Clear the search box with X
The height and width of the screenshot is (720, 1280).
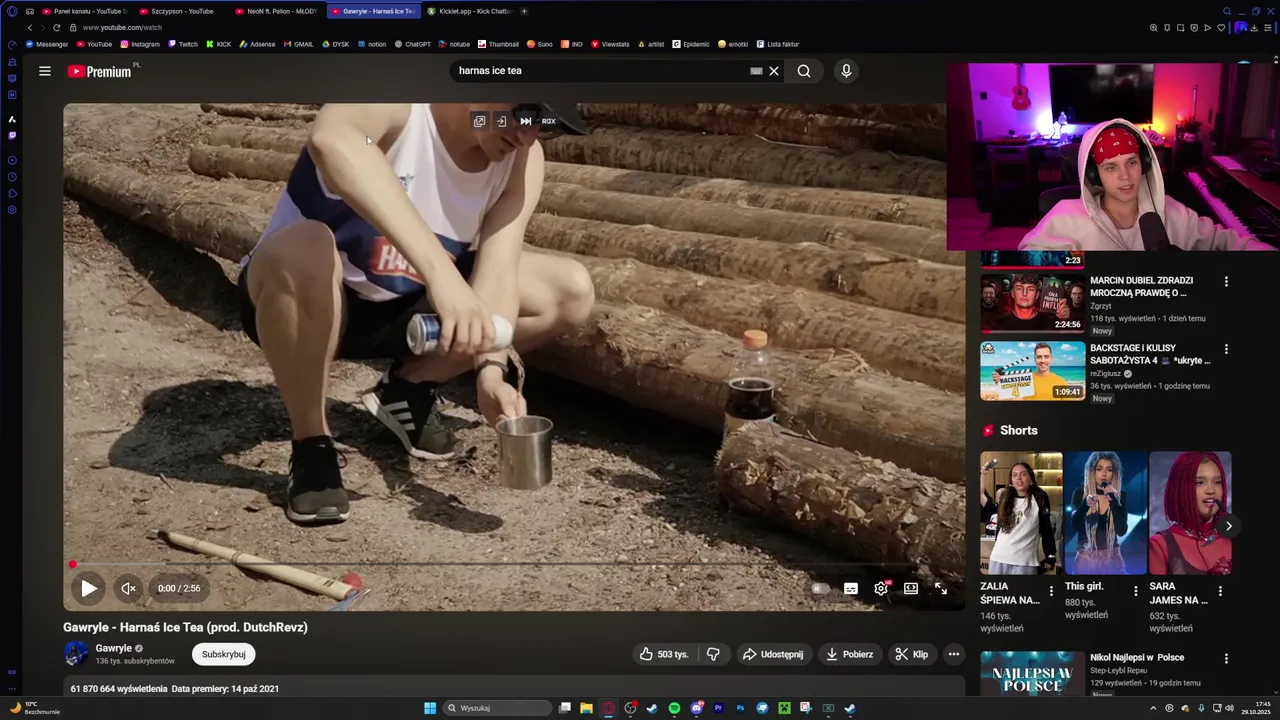pos(774,71)
